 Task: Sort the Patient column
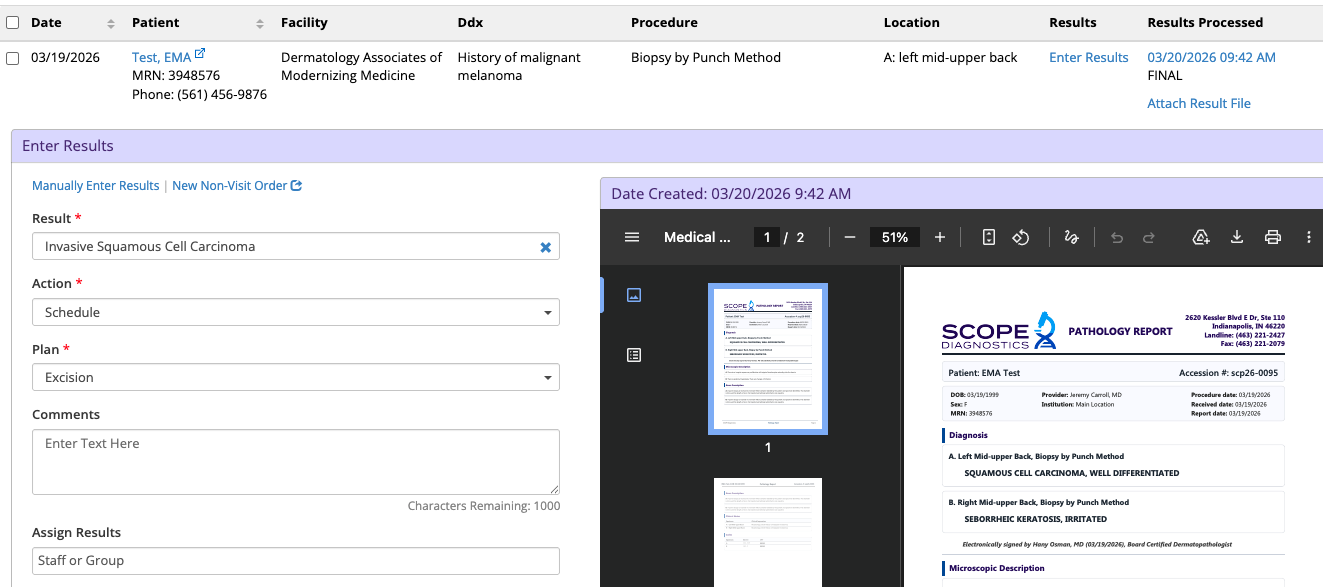260,22
